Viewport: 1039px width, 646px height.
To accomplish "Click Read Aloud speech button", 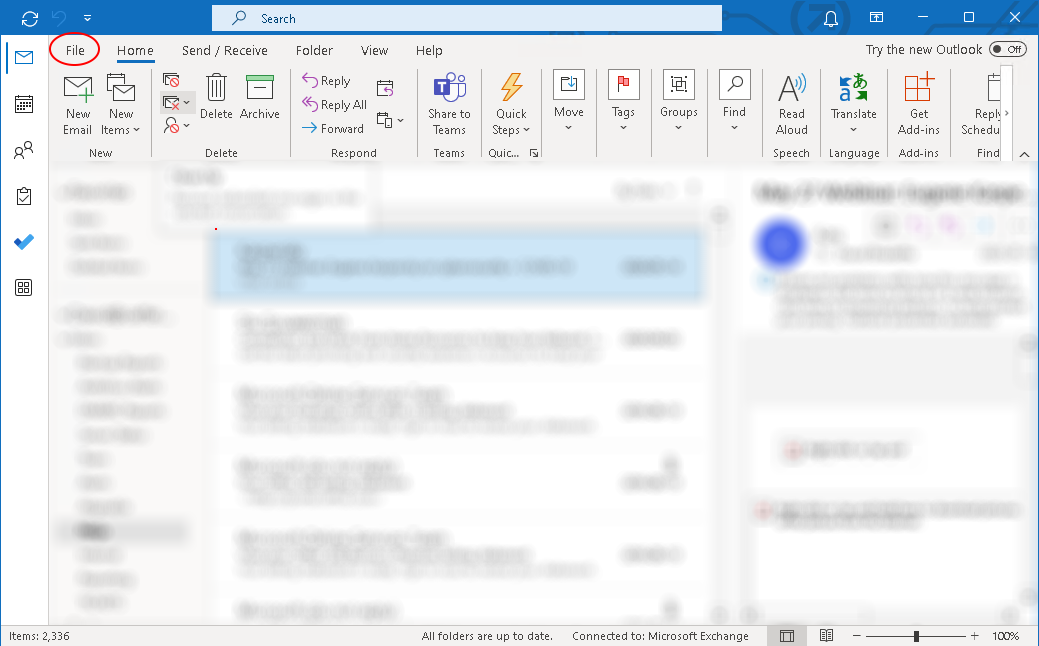I will pos(791,105).
